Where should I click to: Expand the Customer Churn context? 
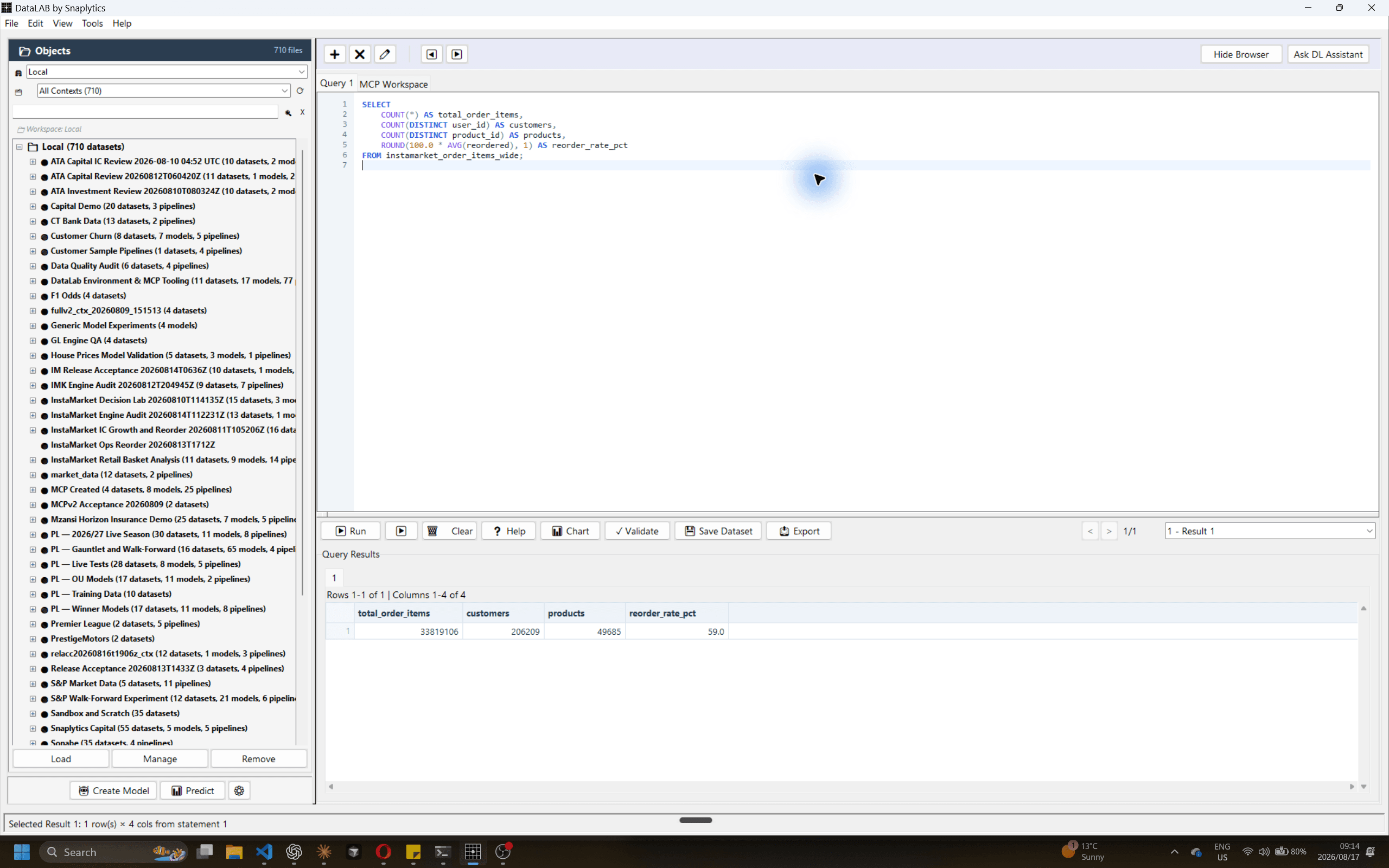tap(33, 236)
